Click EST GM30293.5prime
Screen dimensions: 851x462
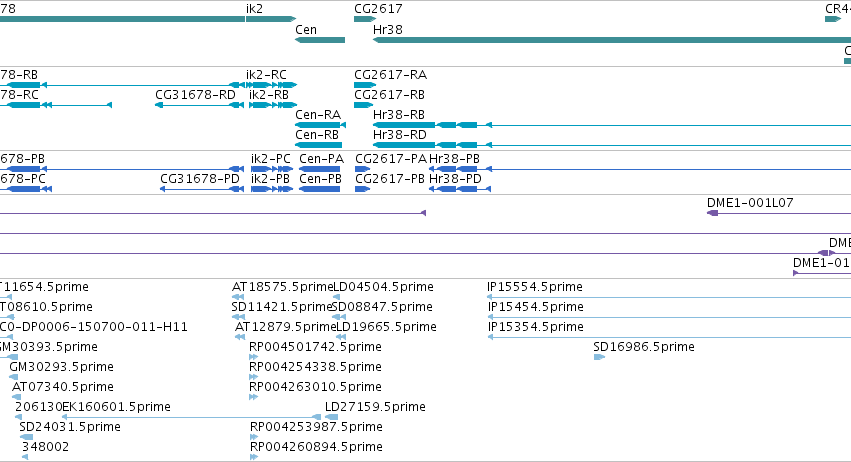point(61,367)
